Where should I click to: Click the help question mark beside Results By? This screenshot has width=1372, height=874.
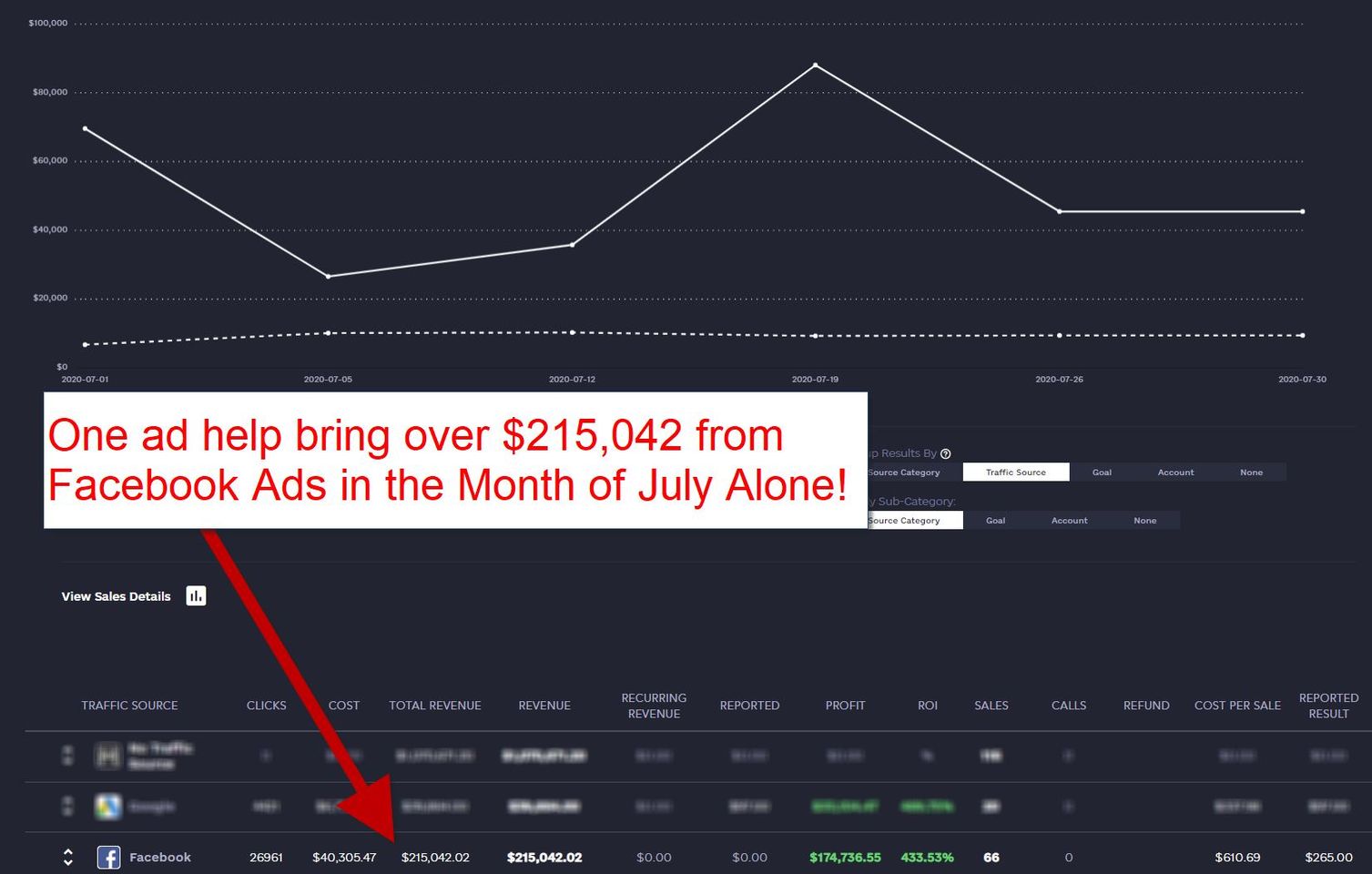tap(945, 454)
